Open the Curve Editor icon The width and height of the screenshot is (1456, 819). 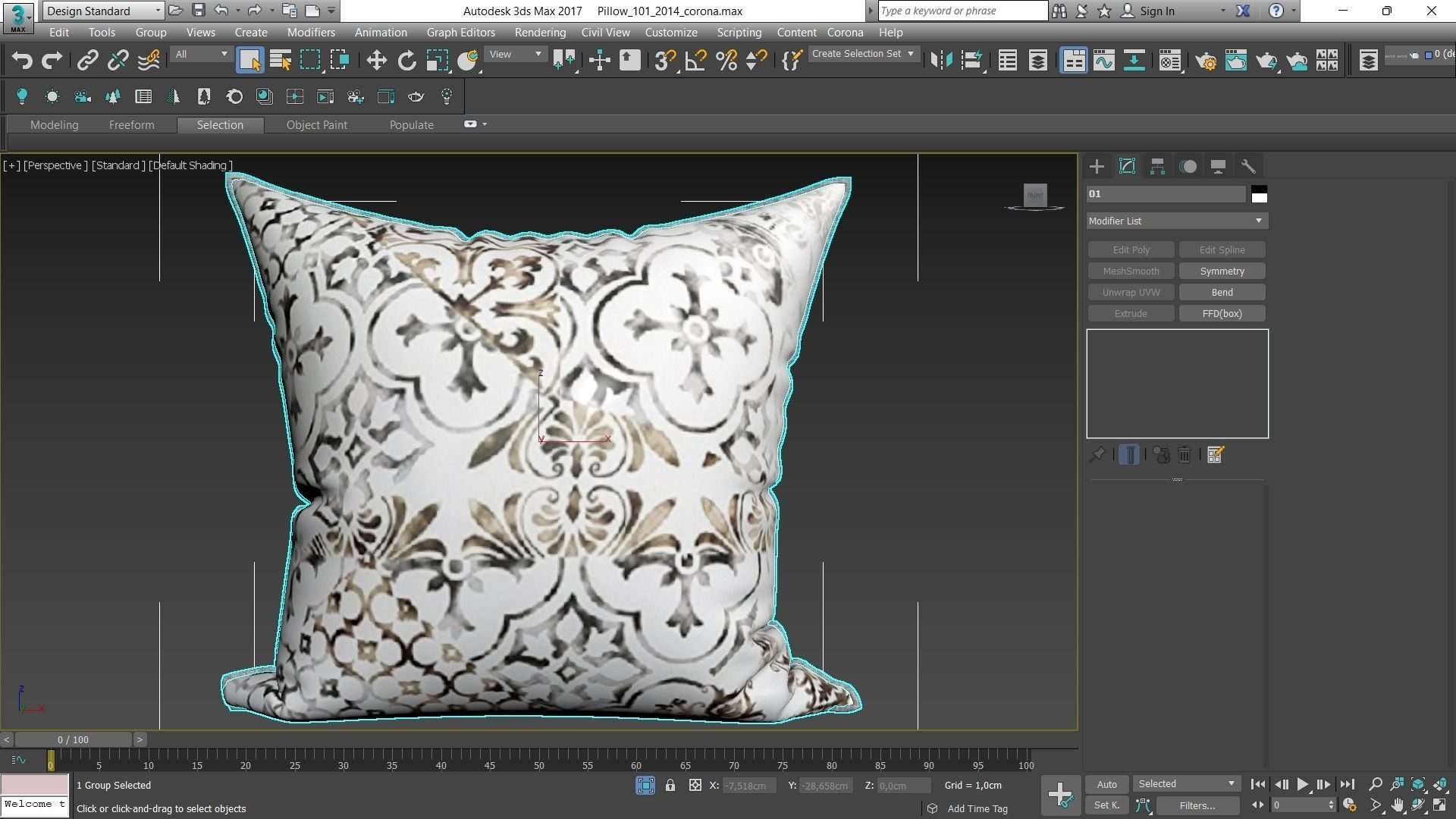1104,61
